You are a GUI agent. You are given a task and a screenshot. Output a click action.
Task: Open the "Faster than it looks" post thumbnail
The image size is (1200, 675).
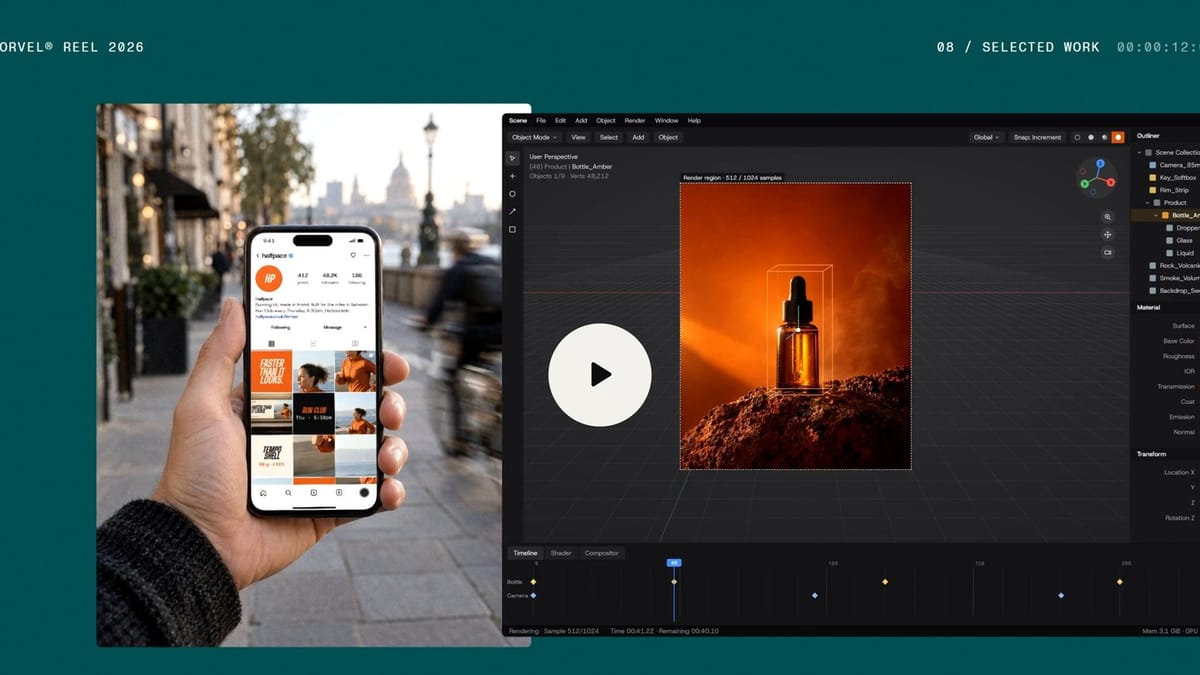tap(271, 371)
